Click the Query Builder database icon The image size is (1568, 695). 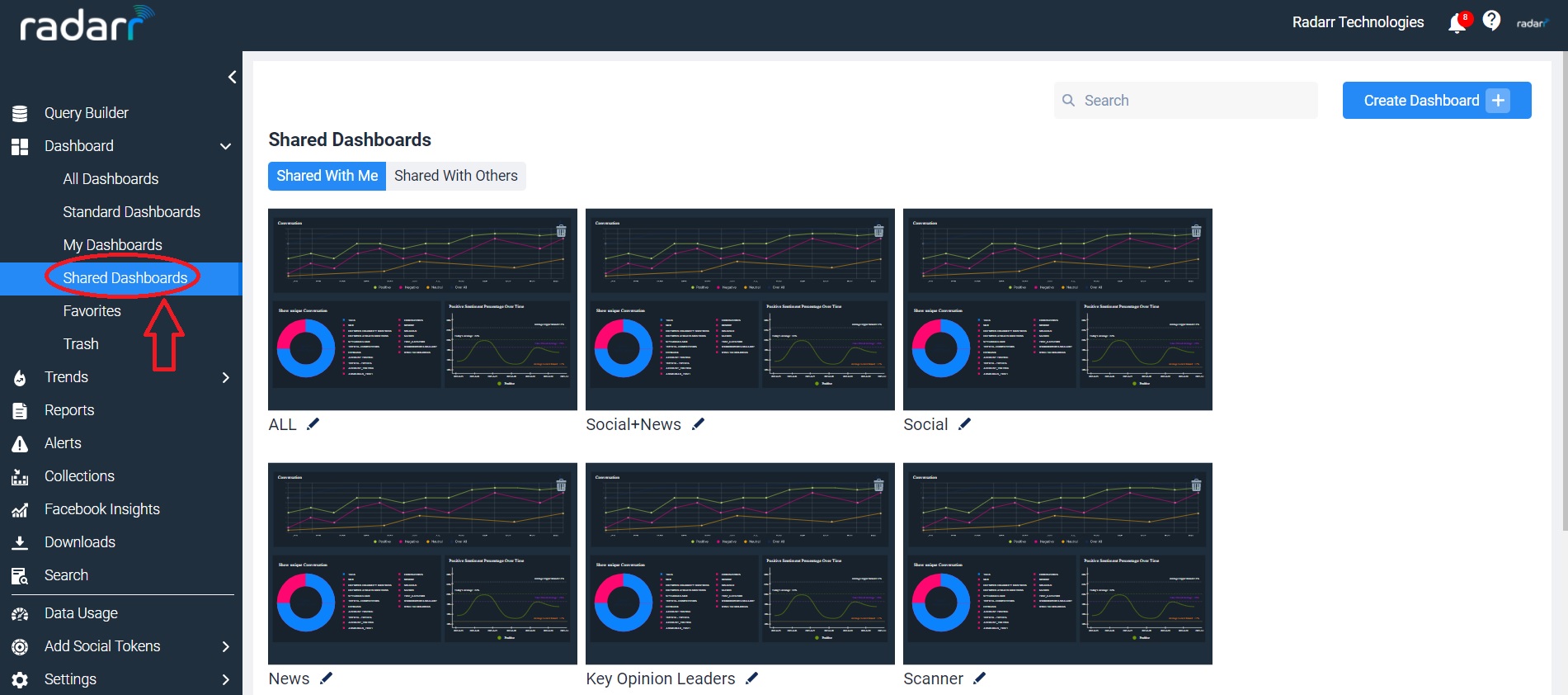point(20,114)
